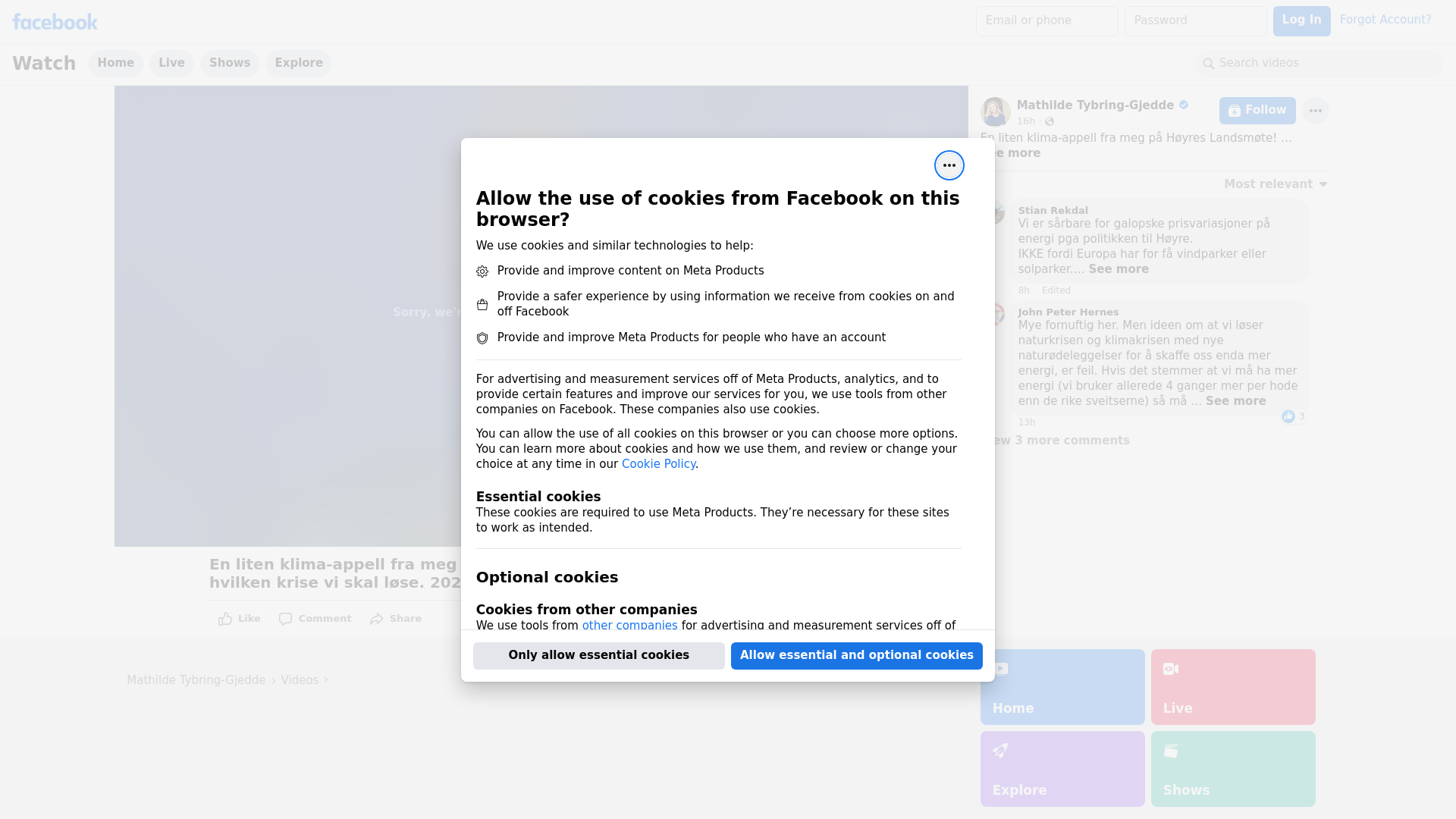The width and height of the screenshot is (1456, 819).
Task: Open the Live tile
Action: click(1233, 687)
